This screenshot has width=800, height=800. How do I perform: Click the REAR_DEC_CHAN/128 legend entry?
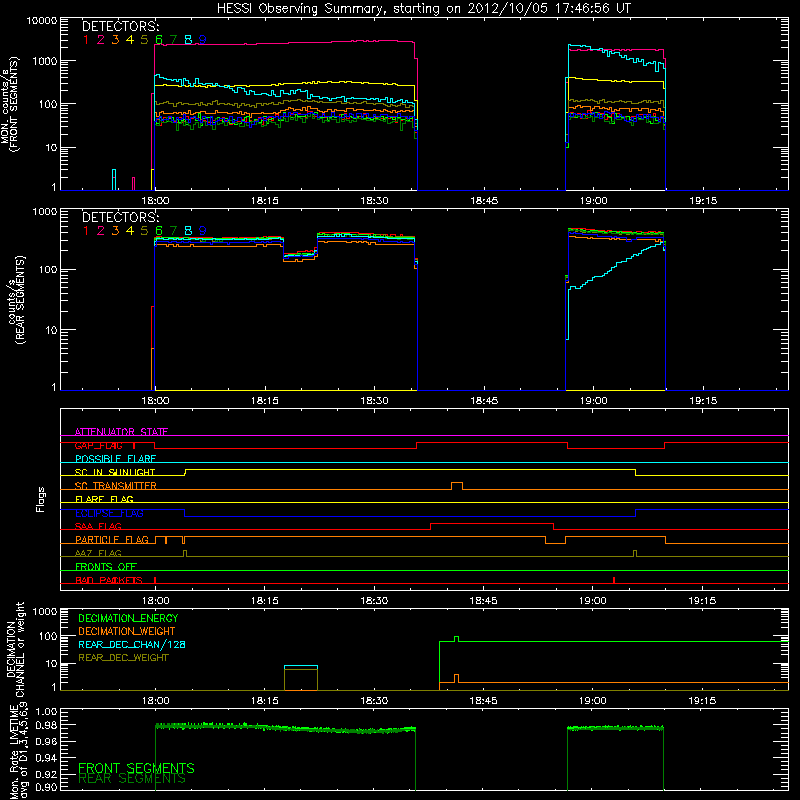[132, 644]
